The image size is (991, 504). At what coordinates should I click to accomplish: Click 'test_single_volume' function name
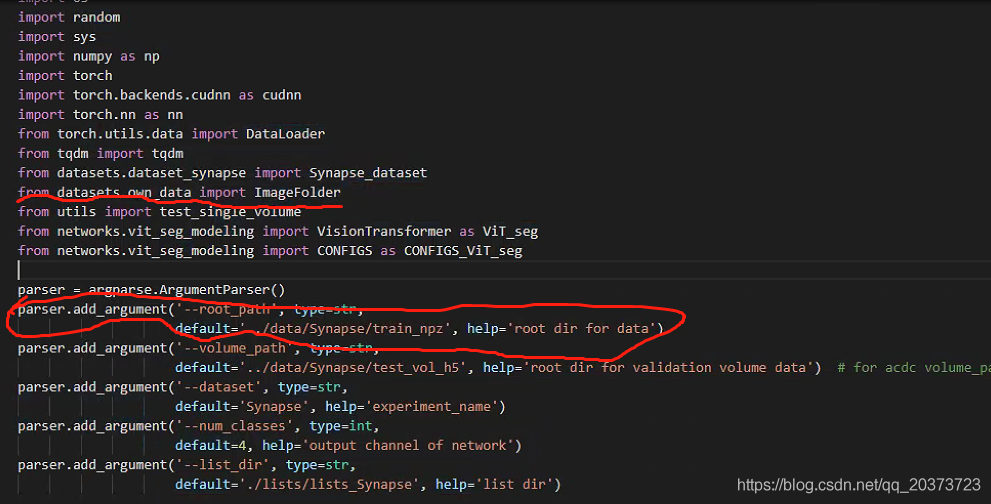(230, 211)
